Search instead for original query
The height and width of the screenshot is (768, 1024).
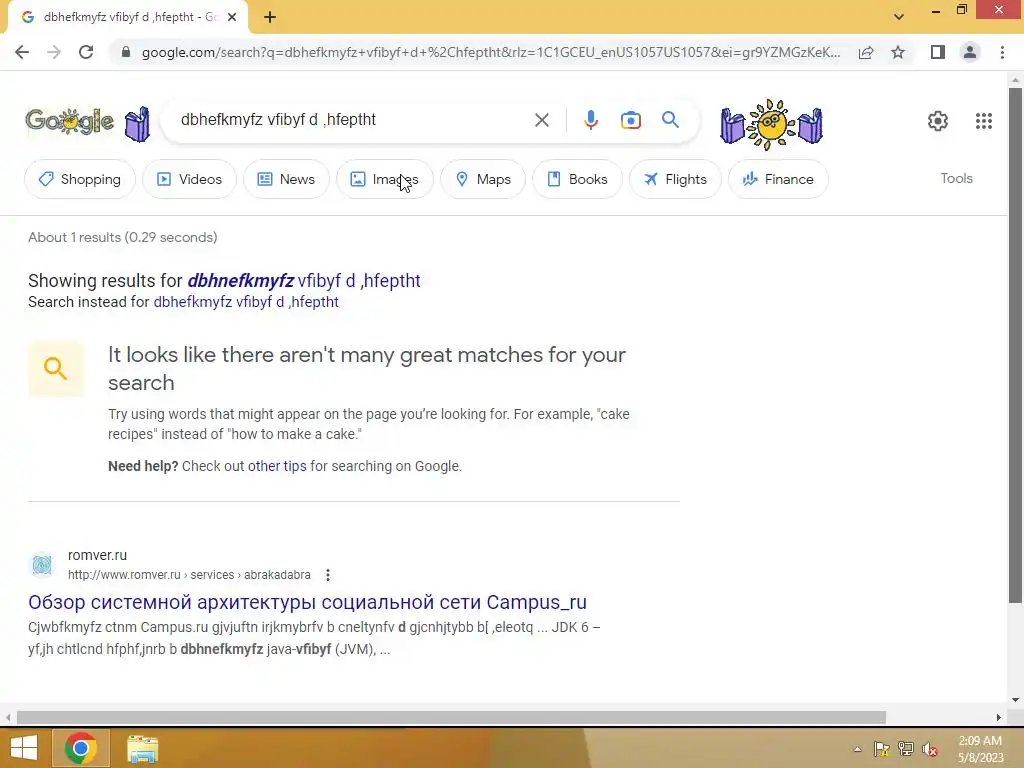[x=246, y=302]
